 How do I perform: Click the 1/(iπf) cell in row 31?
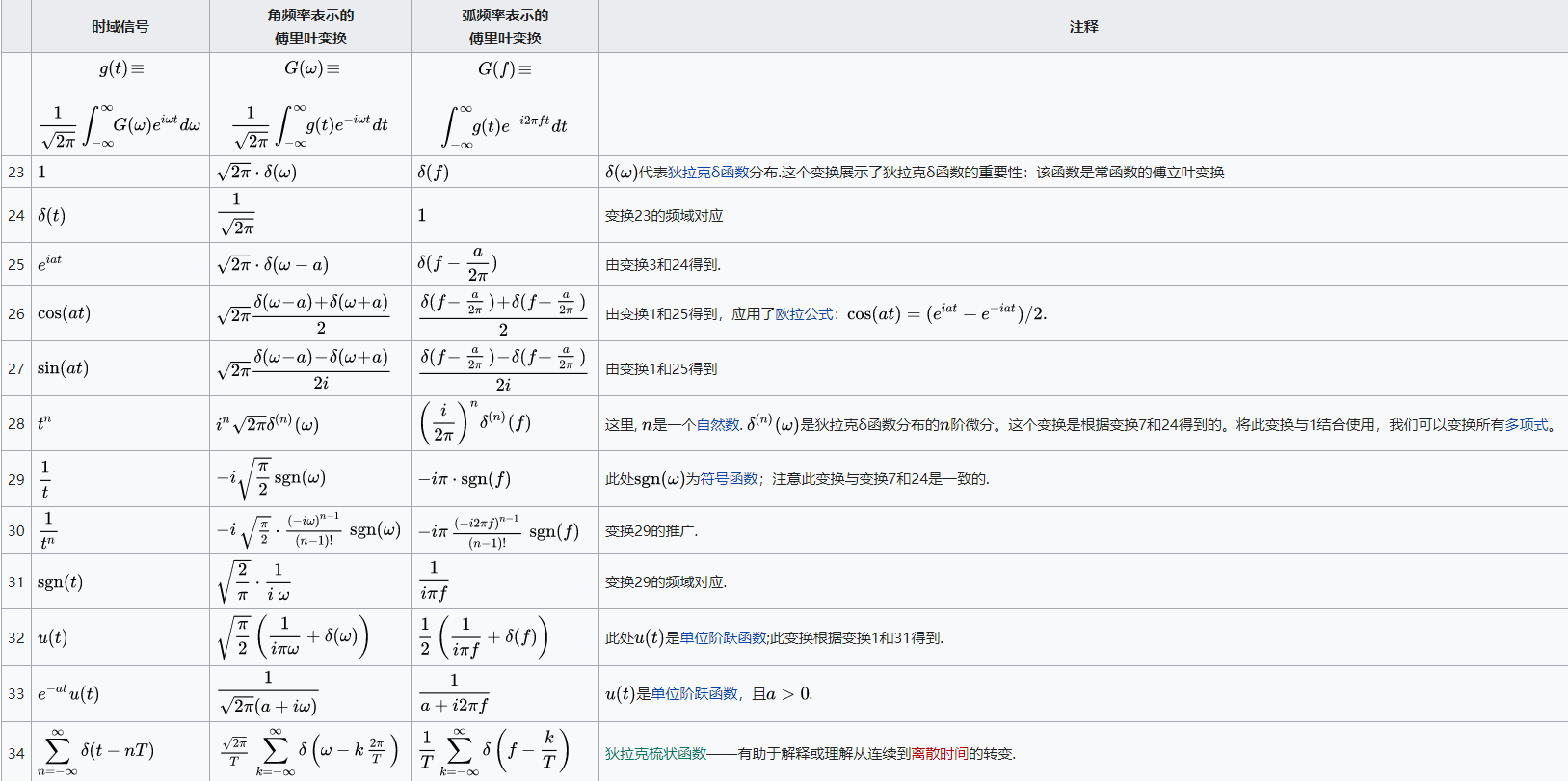[x=505, y=581]
